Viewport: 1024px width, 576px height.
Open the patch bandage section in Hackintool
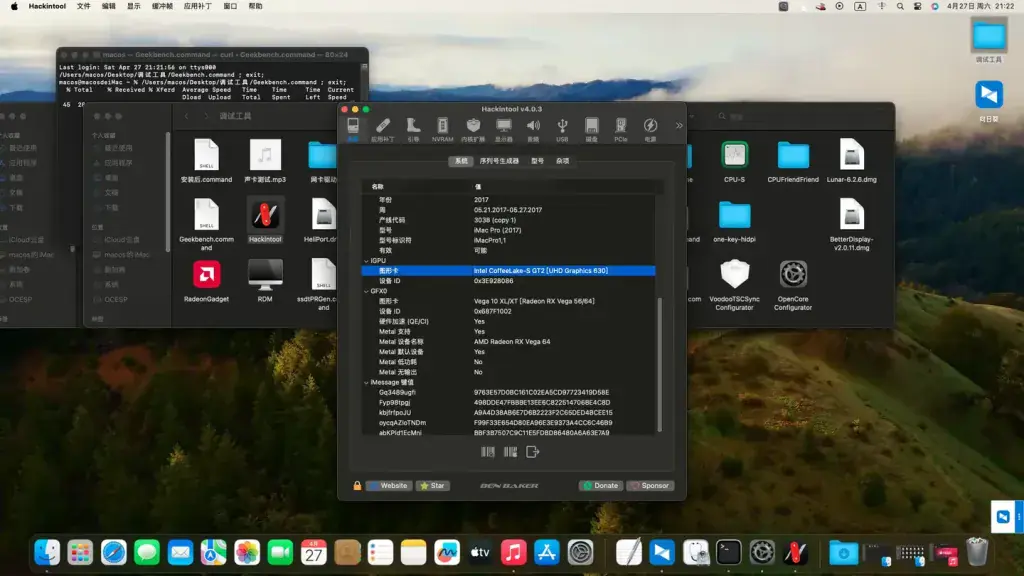[383, 129]
